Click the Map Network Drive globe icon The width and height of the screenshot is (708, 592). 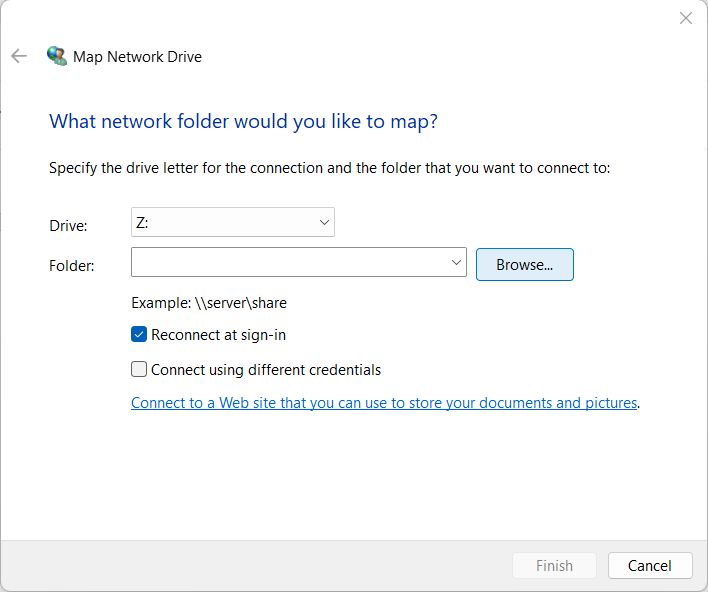click(x=57, y=56)
